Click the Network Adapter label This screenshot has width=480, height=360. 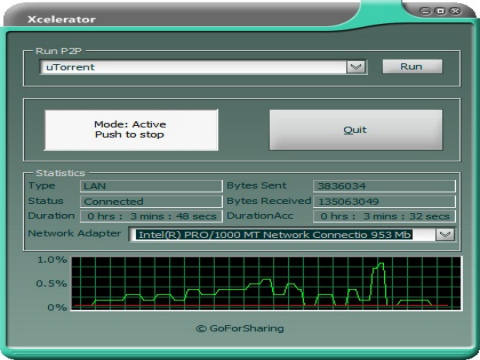74,233
